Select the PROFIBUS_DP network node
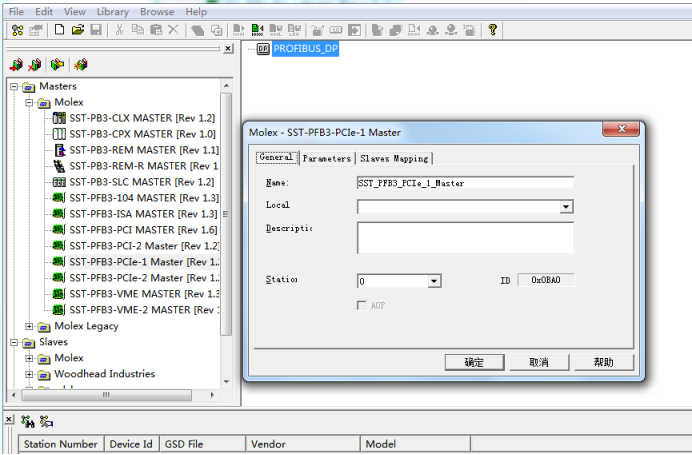Screen dimensions: 692x455 click(x=305, y=49)
